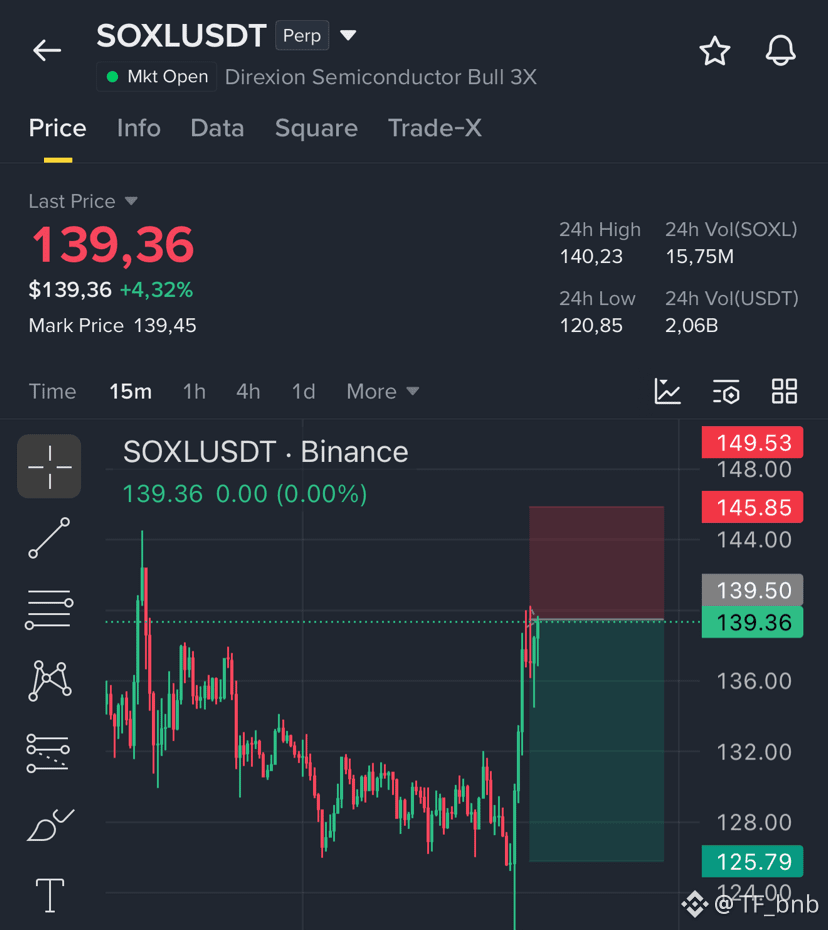Select the crosshair cursor tool

tap(49, 467)
